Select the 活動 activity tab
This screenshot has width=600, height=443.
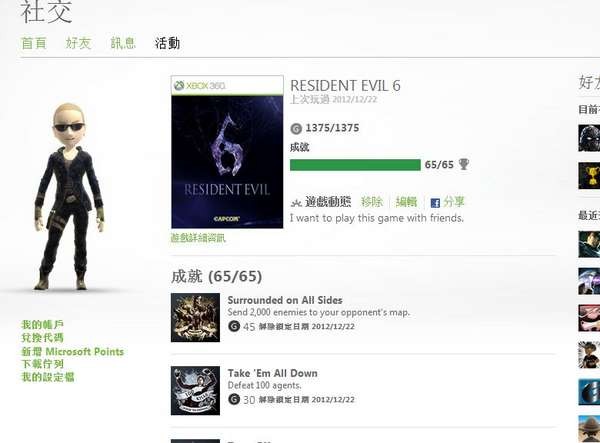point(167,43)
